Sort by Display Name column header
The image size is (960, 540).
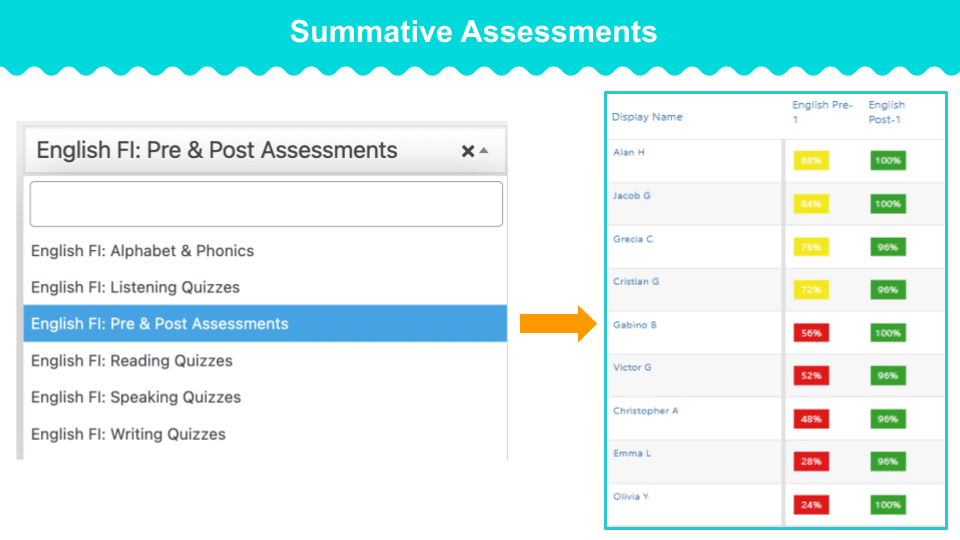coord(647,117)
